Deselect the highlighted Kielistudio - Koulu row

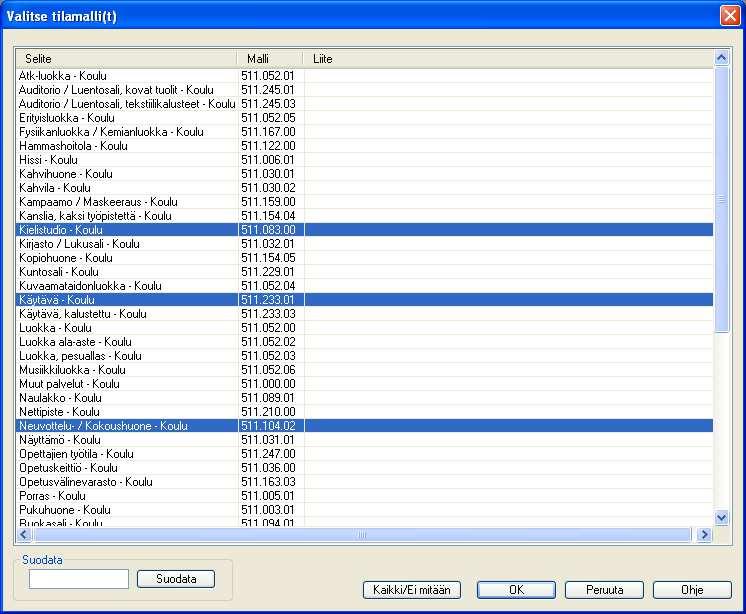(364, 230)
